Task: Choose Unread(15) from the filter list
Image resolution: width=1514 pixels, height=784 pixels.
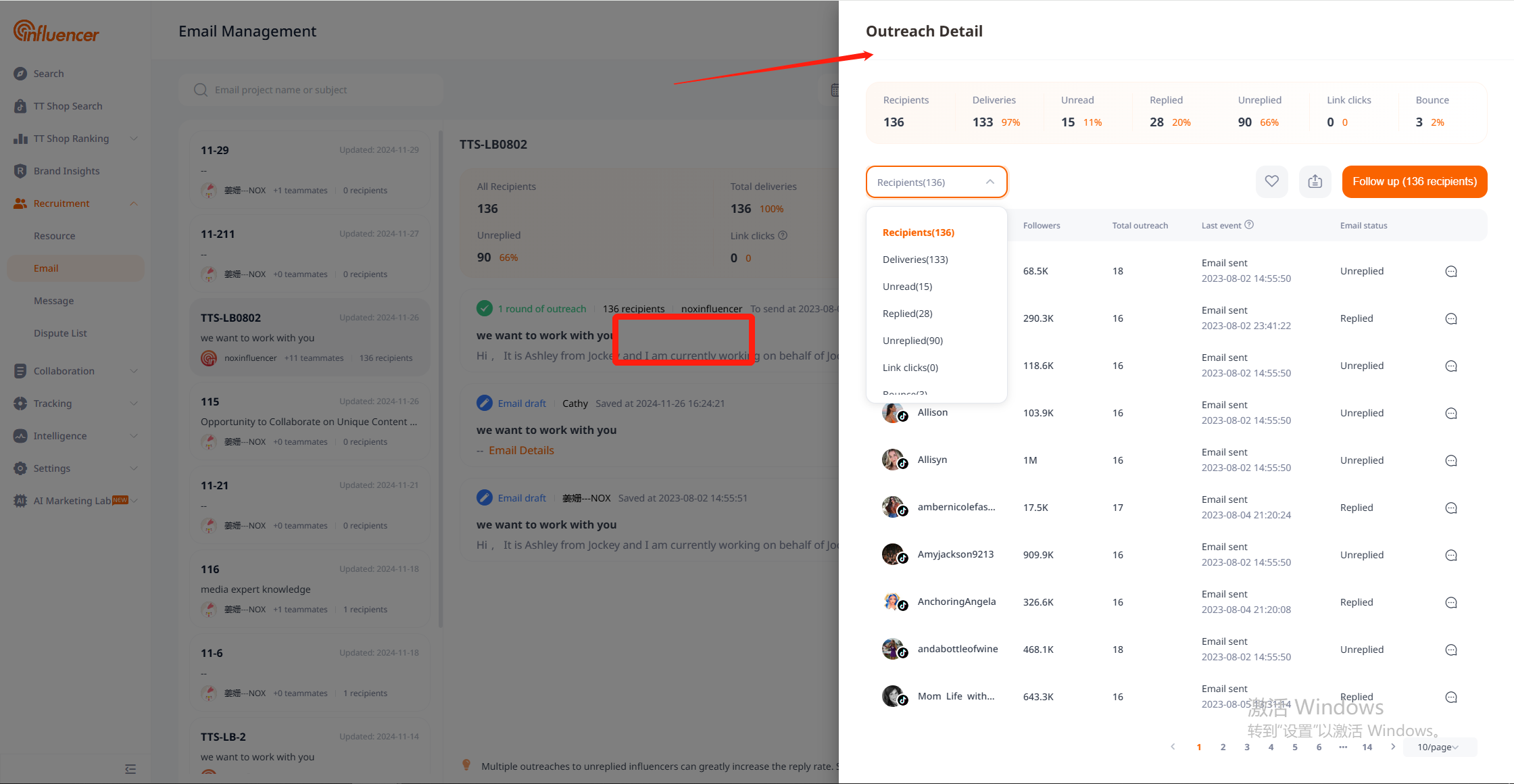Action: [x=907, y=287]
